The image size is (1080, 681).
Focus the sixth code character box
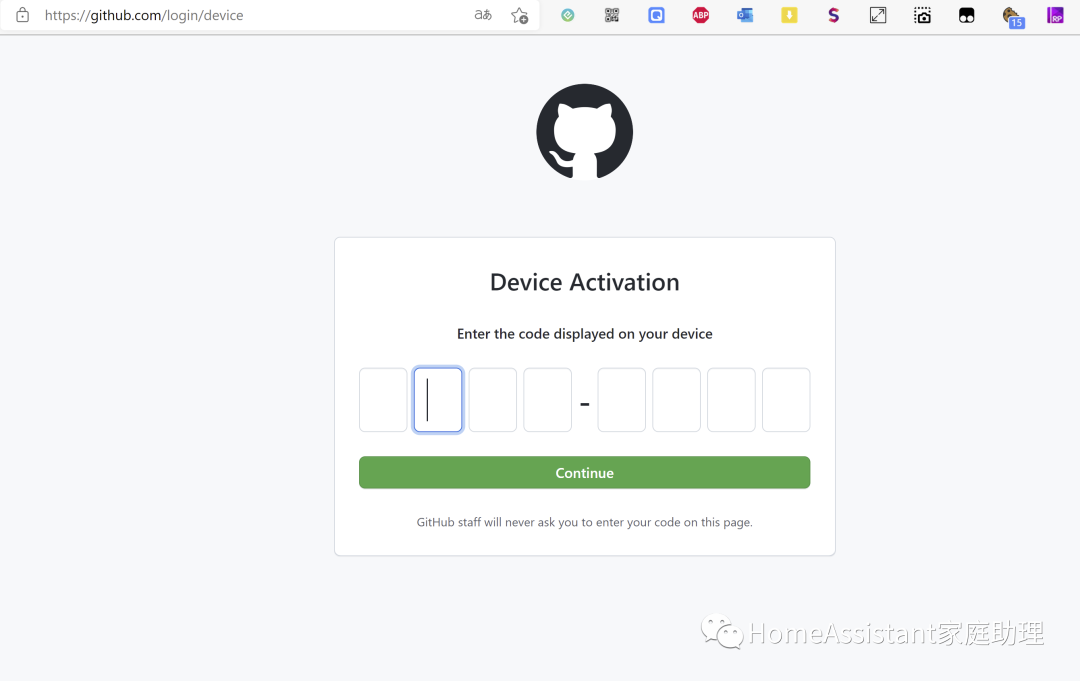pyautogui.click(x=676, y=400)
